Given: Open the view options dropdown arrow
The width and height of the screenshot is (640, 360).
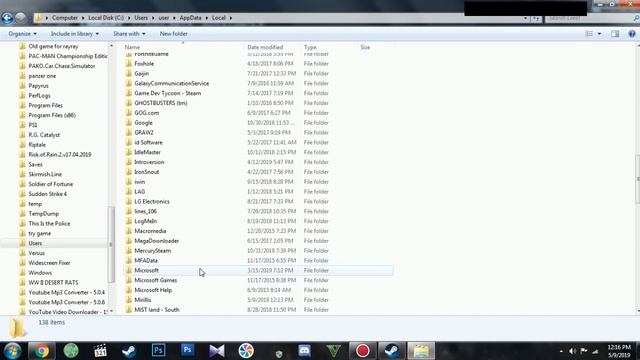Looking at the screenshot, I should pos(599,34).
